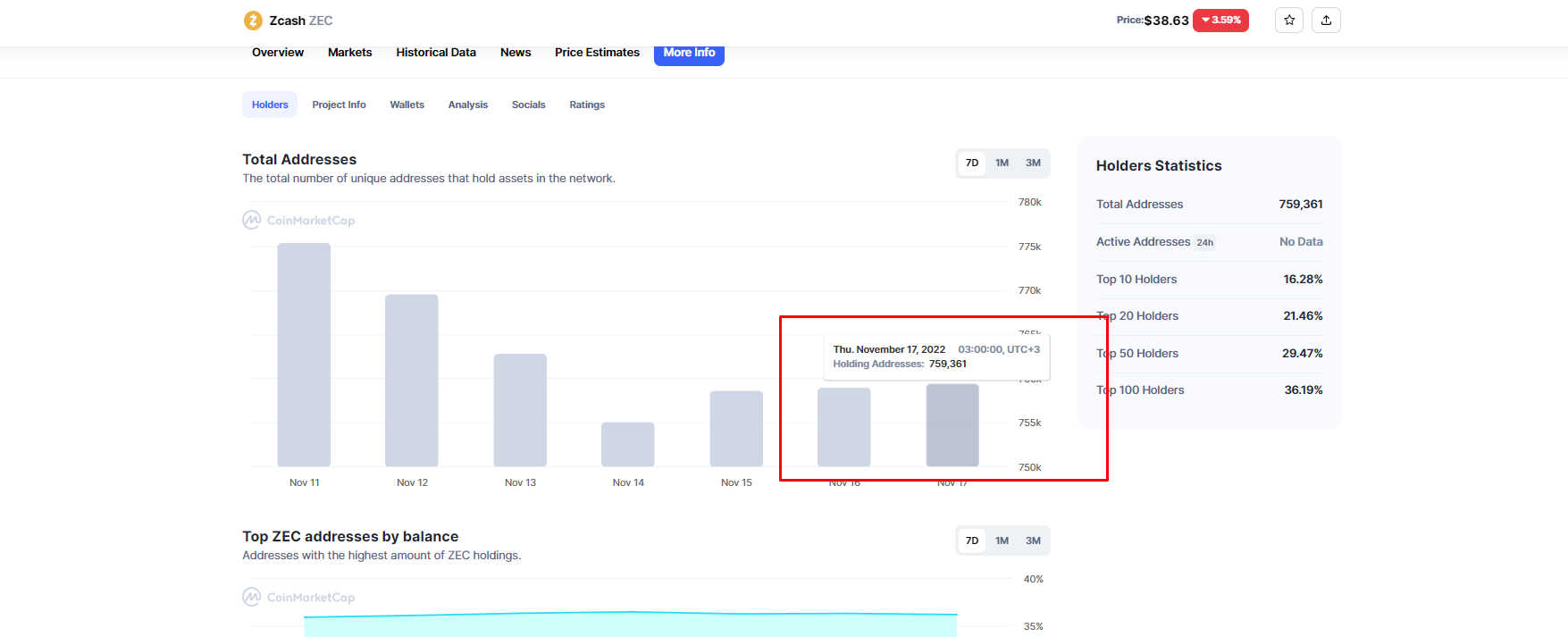Click the 40% axis label
The image size is (1568, 637).
point(1034,579)
